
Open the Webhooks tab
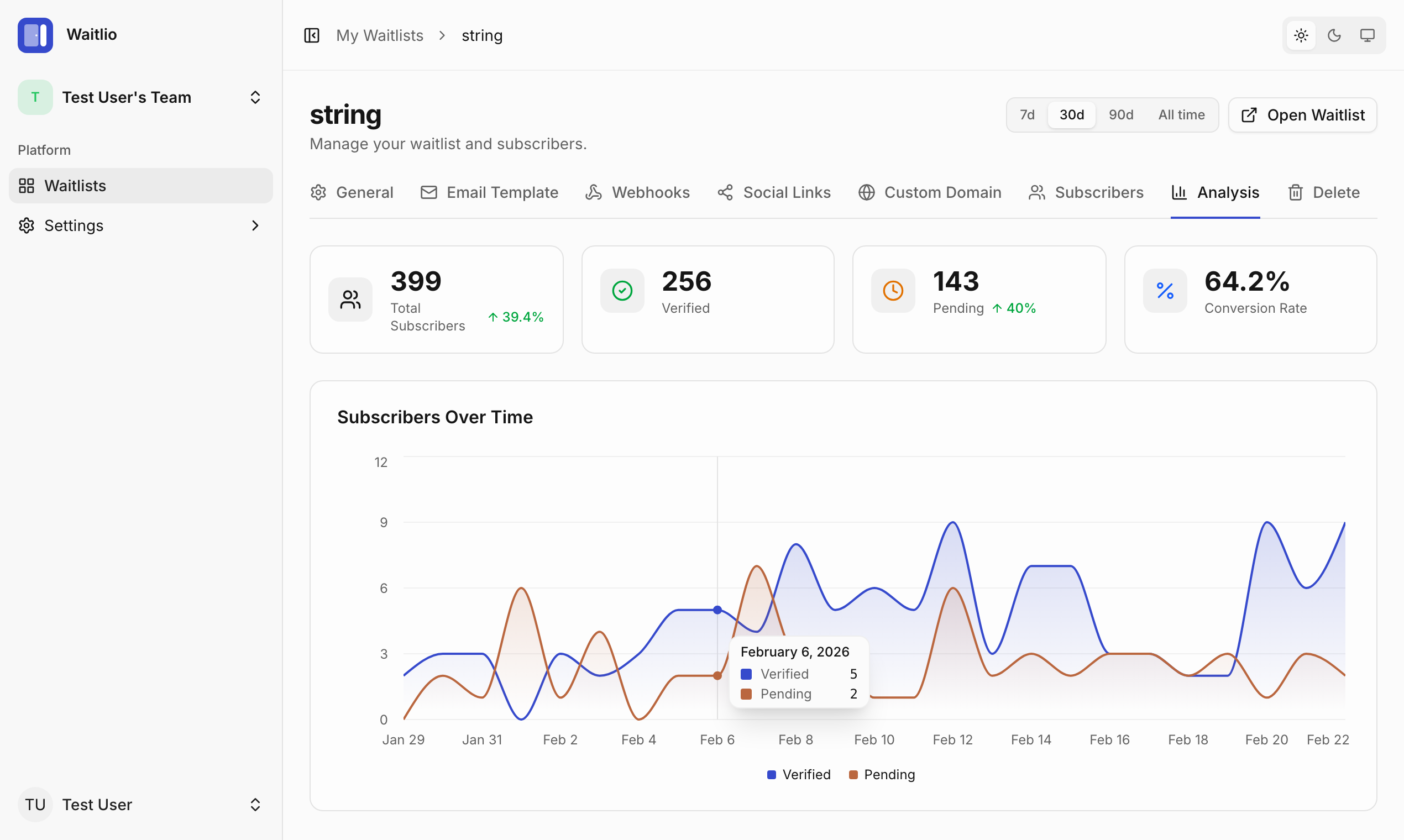(637, 192)
